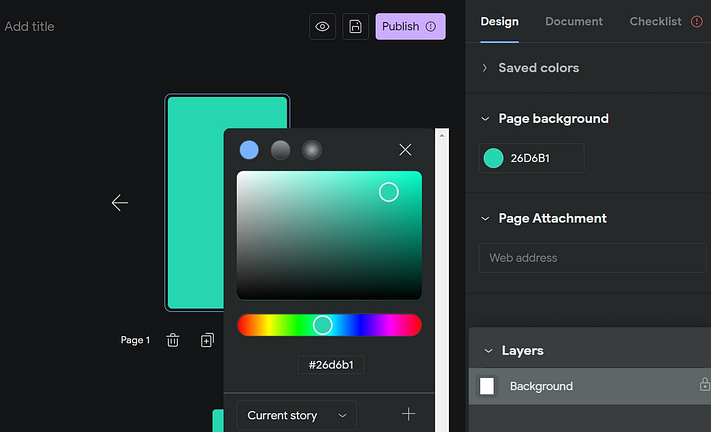Select the radial gradient fill type
711x432 pixels.
pos(312,150)
